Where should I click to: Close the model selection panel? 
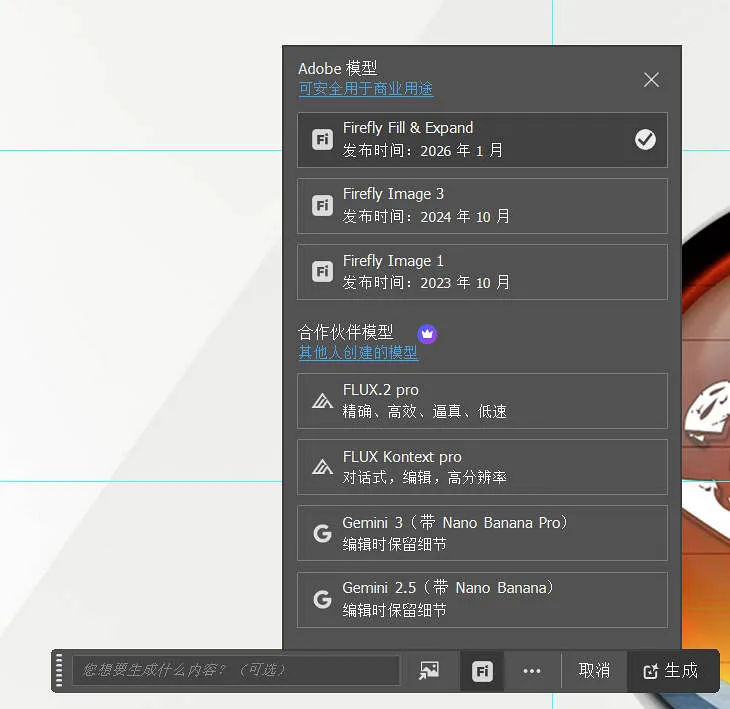point(651,80)
